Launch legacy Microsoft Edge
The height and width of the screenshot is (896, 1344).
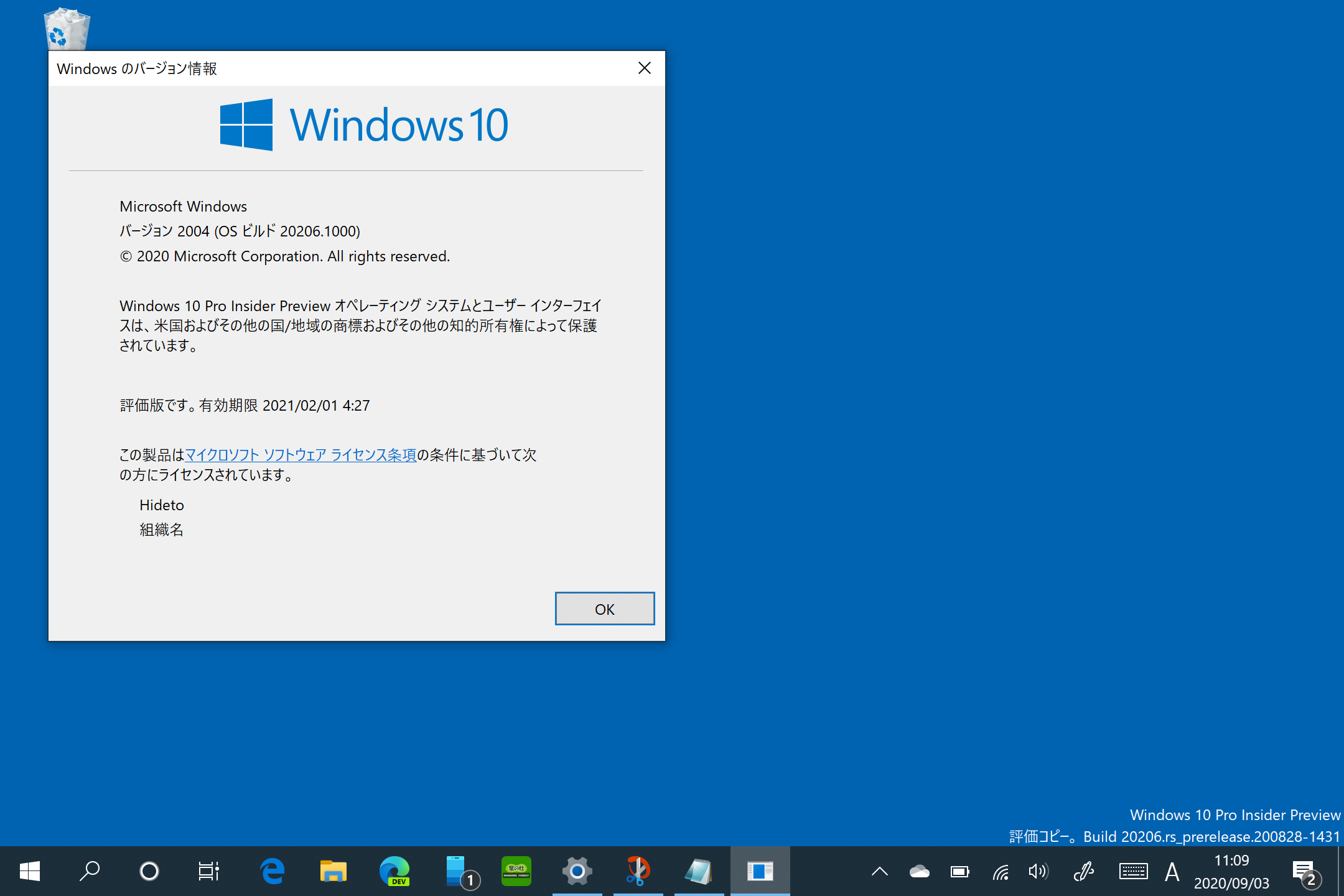pos(272,871)
